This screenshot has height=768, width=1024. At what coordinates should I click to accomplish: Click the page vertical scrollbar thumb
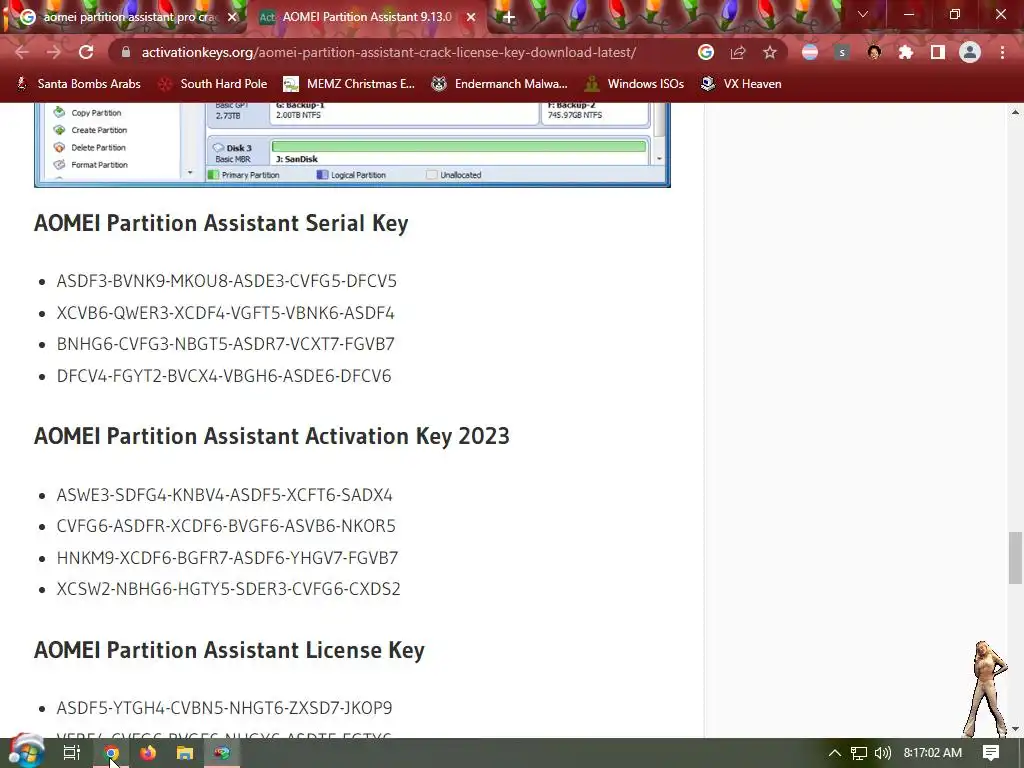(x=1015, y=558)
